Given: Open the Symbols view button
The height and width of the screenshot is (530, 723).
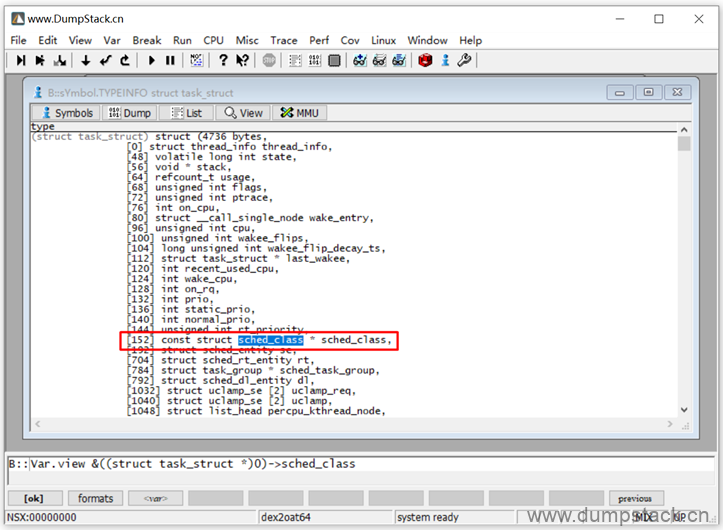Looking at the screenshot, I should 66,113.
